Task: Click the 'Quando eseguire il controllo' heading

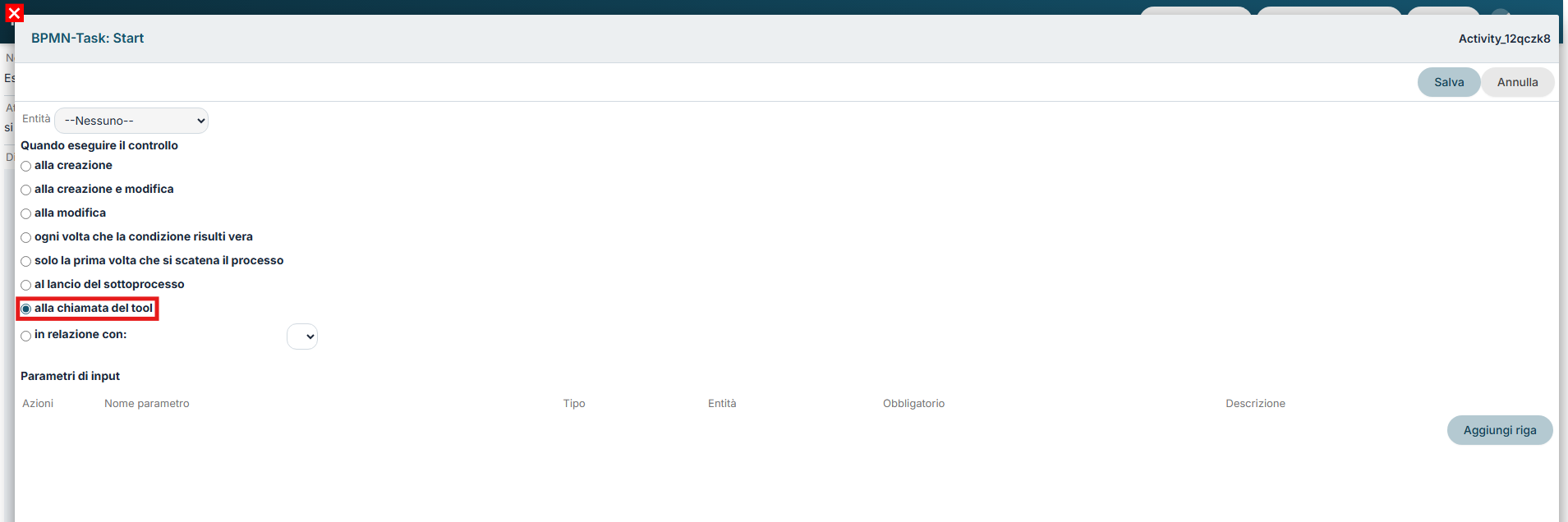Action: 99,145
